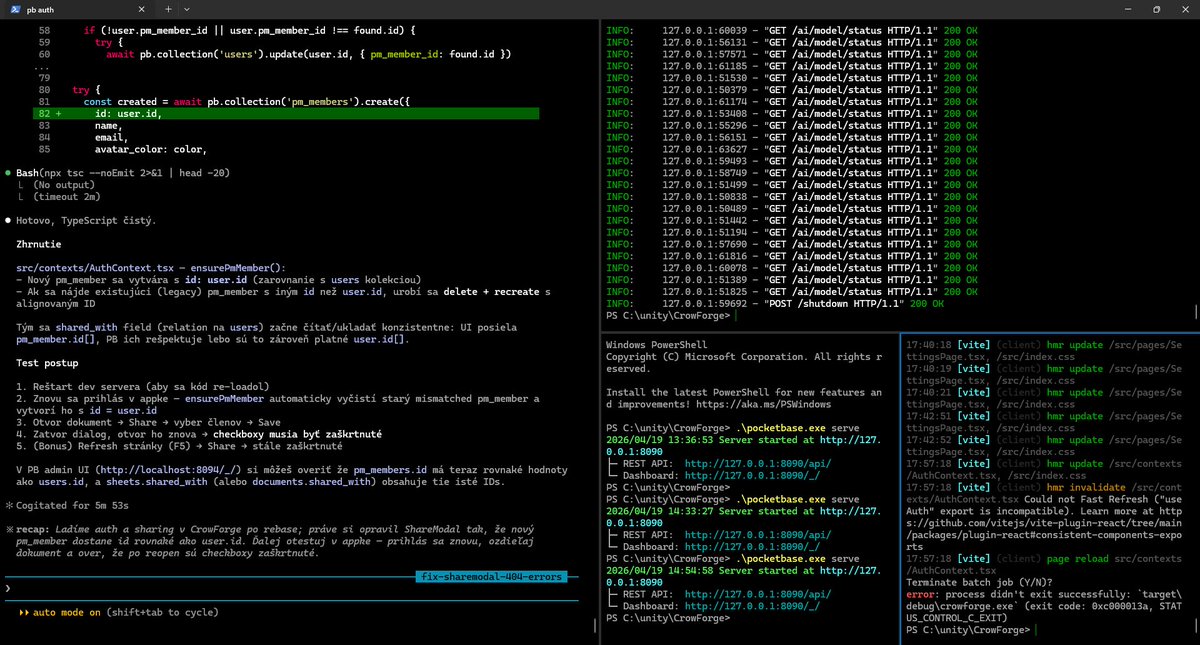The width and height of the screenshot is (1200, 645).
Task: Maximize the terminal window
Action: click(x=1156, y=8)
